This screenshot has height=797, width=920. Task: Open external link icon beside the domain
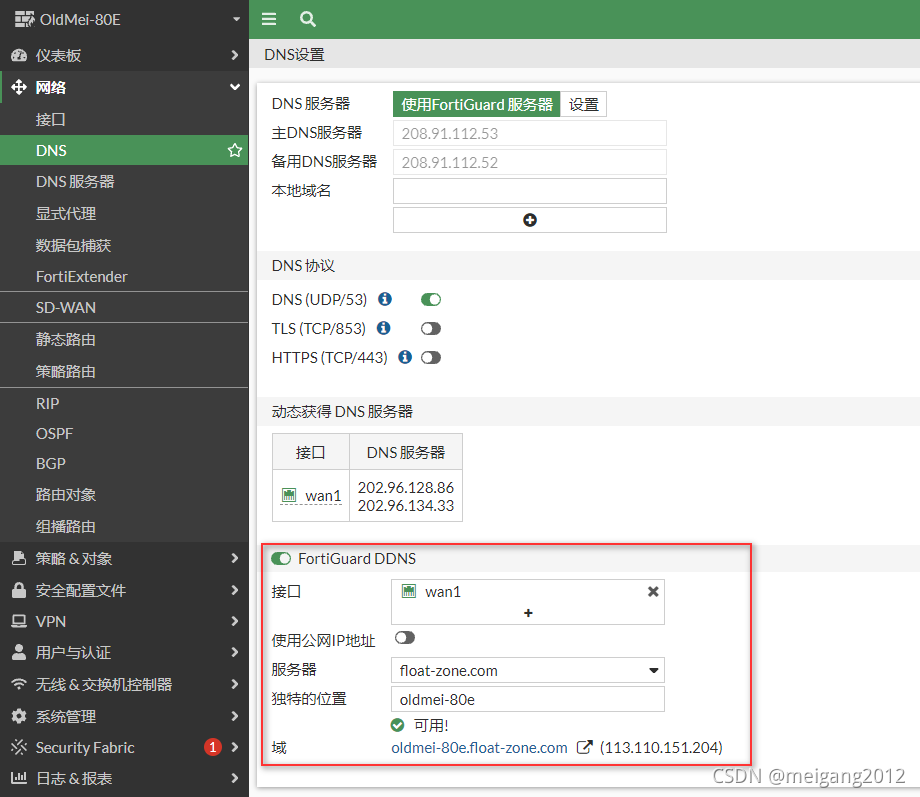(x=584, y=747)
